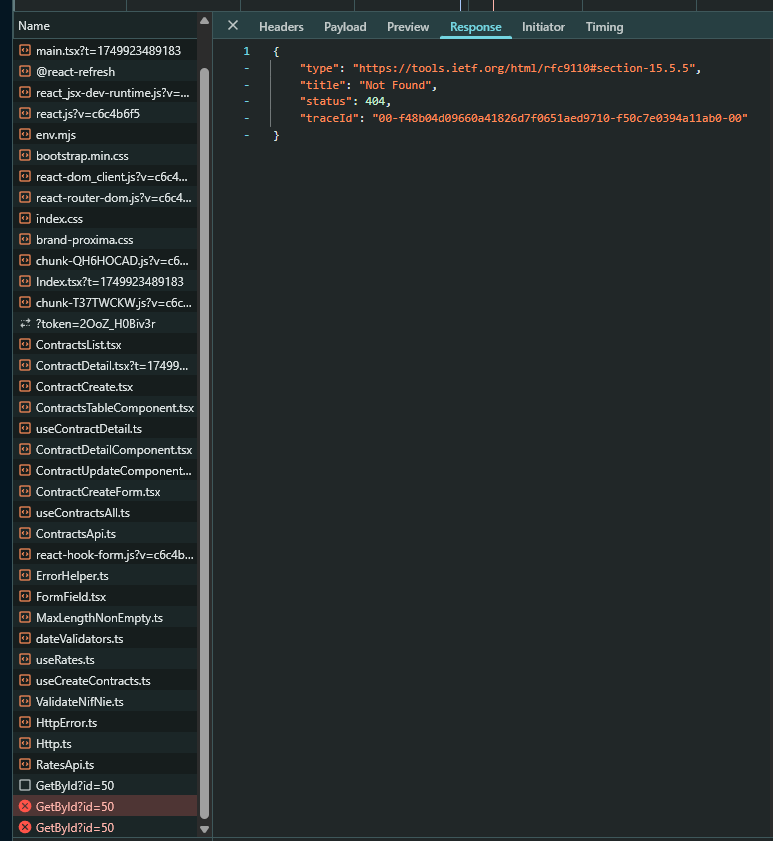Click the Name column header

click(34, 26)
